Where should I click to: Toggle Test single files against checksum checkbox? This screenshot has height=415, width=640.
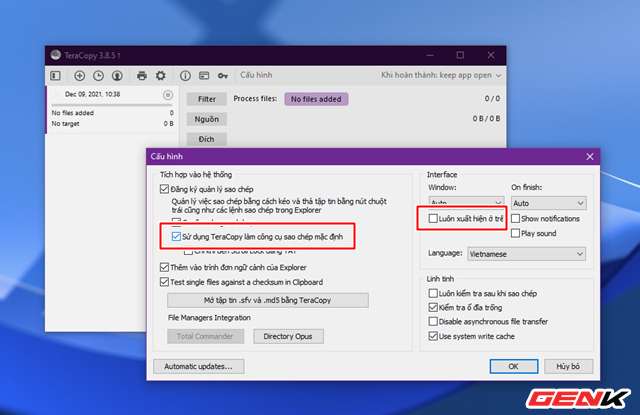point(164,282)
